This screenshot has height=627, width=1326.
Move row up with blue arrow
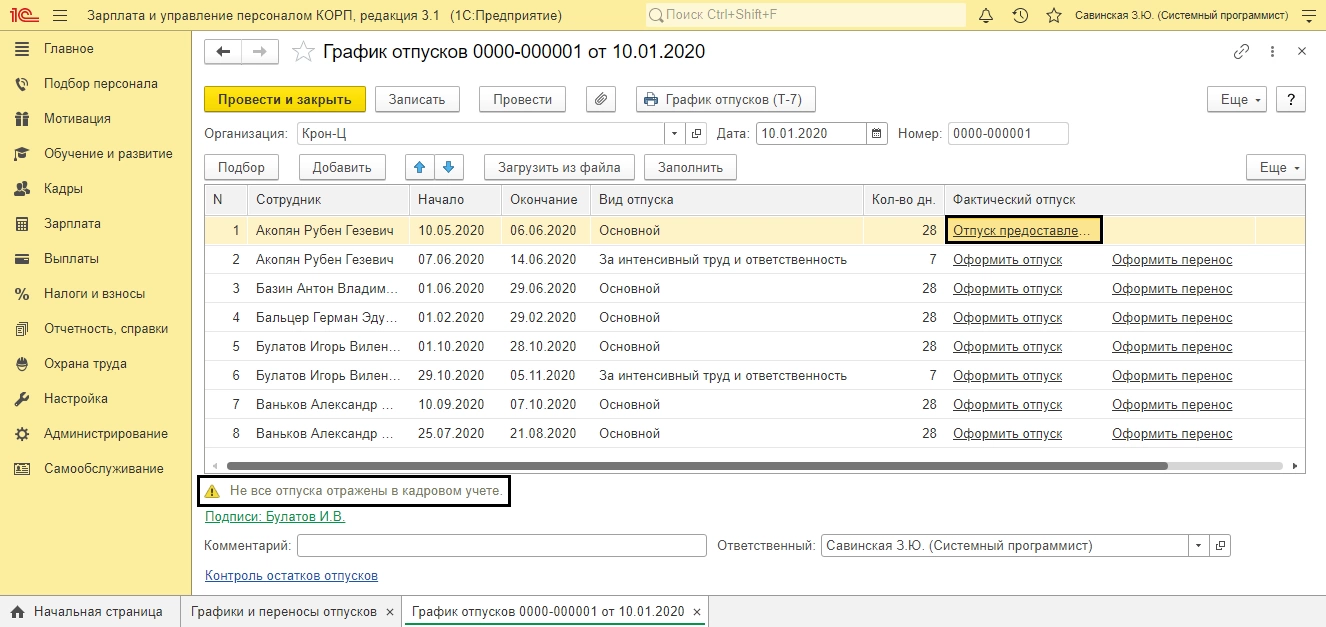click(420, 167)
